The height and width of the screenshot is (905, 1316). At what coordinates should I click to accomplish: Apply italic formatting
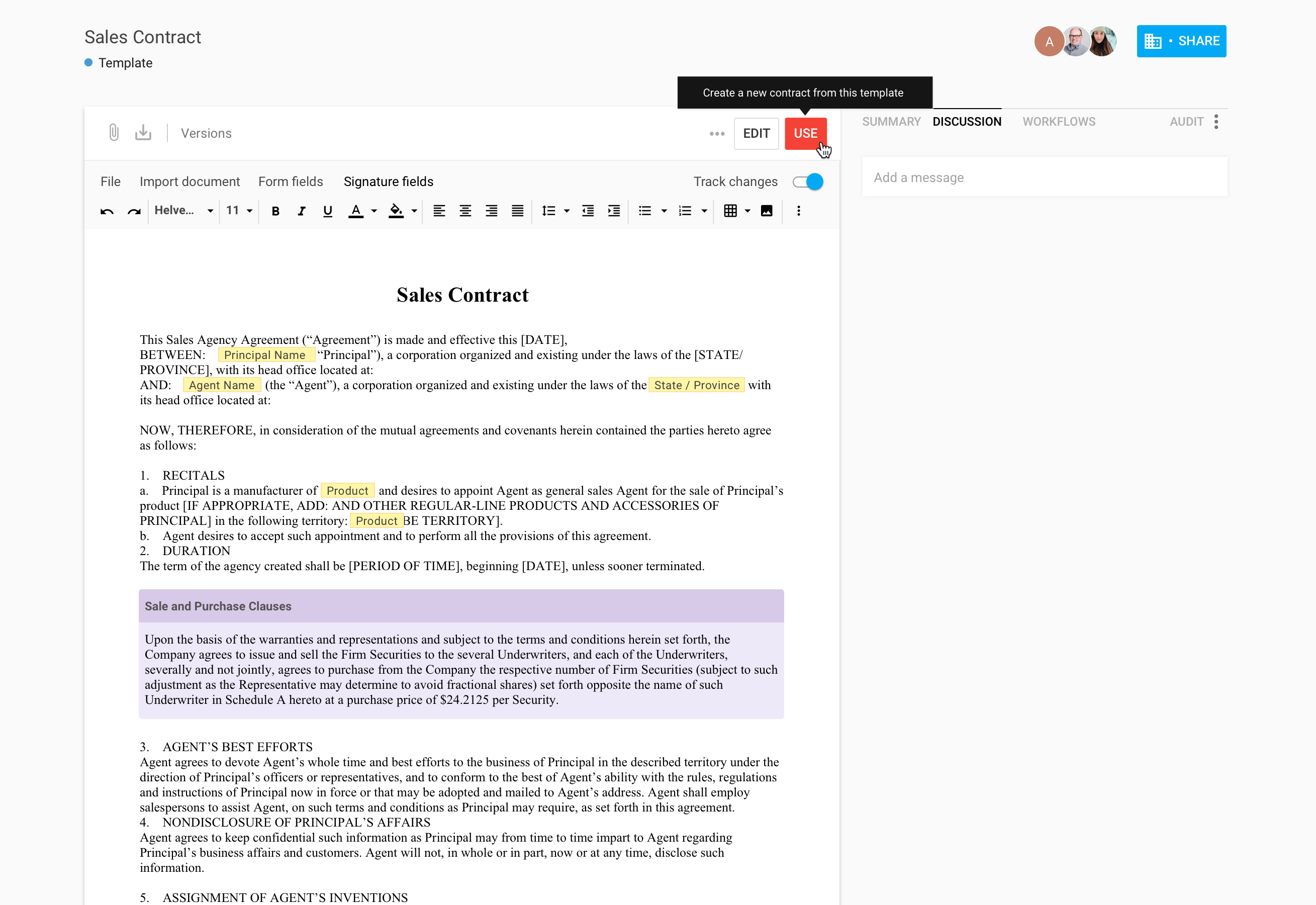301,211
